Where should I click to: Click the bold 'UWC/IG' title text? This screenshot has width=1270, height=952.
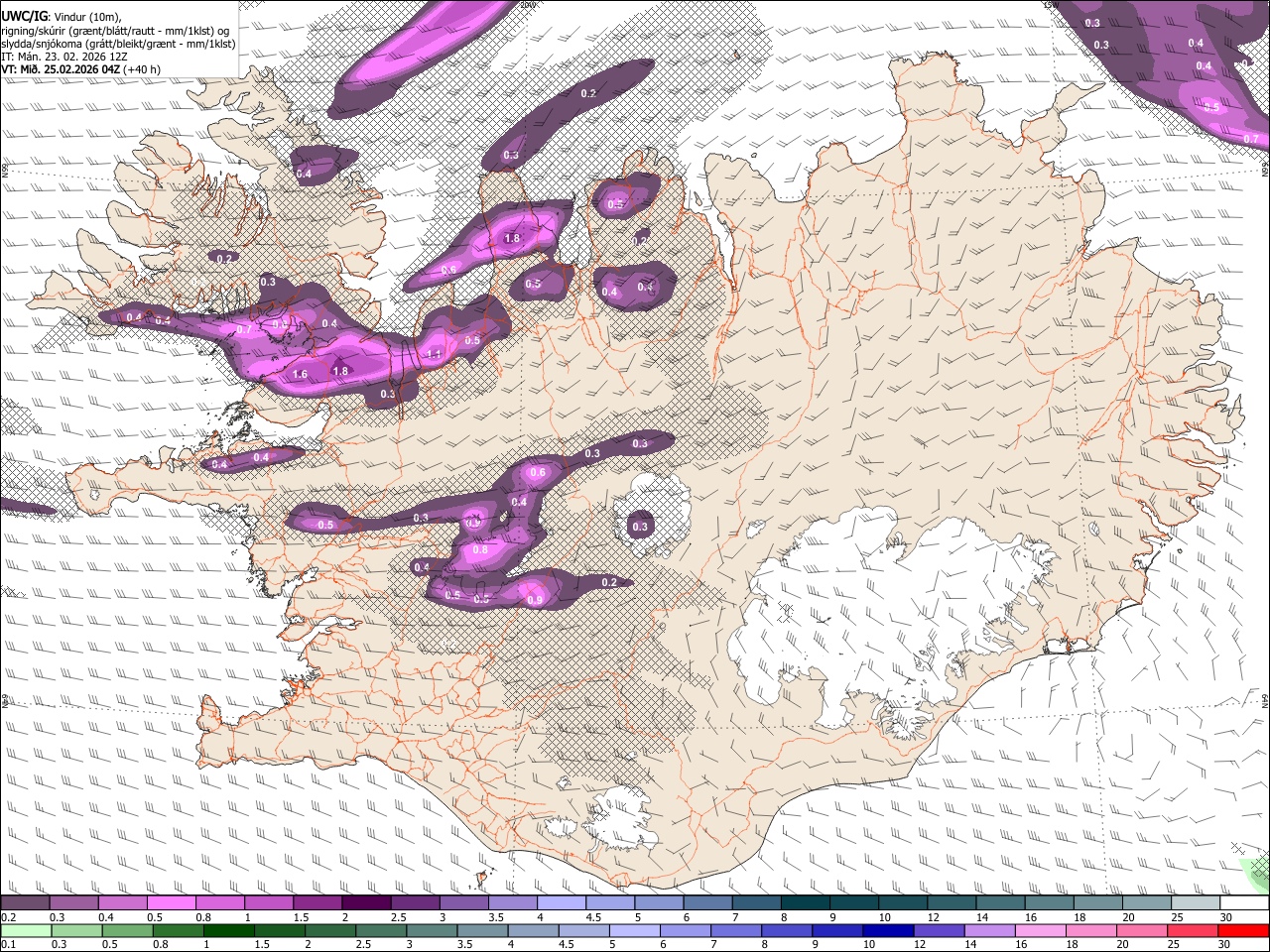24,16
